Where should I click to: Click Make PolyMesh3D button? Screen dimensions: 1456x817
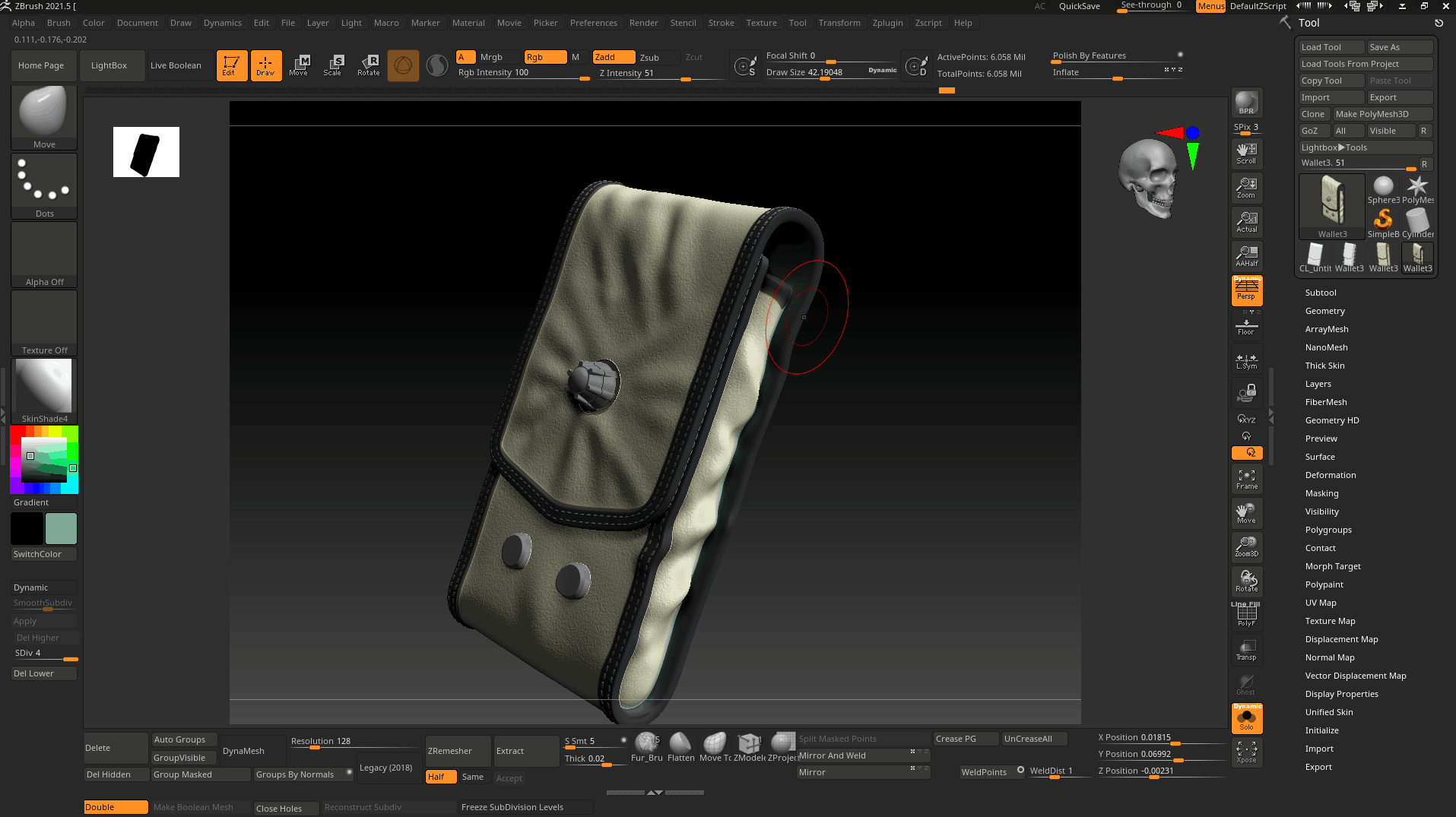click(x=1383, y=114)
